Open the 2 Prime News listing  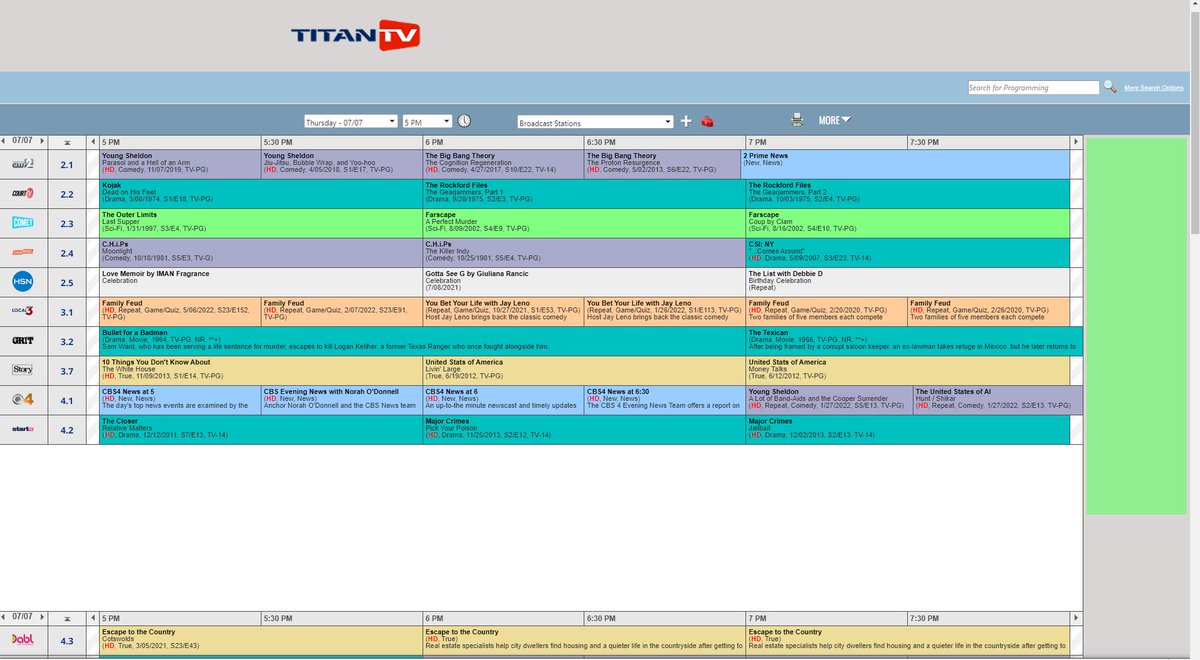pyautogui.click(x=906, y=164)
